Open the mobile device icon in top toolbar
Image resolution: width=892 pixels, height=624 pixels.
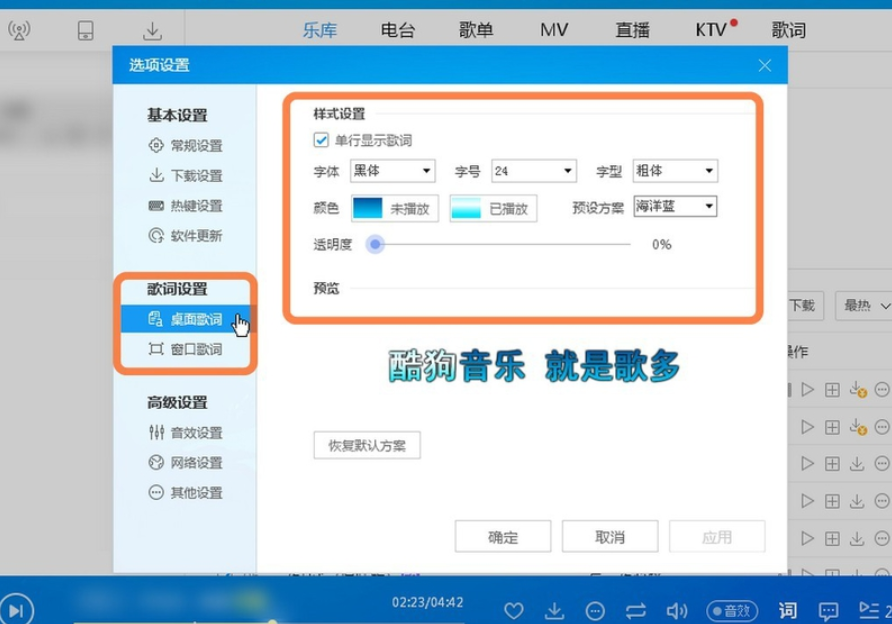pyautogui.click(x=85, y=30)
